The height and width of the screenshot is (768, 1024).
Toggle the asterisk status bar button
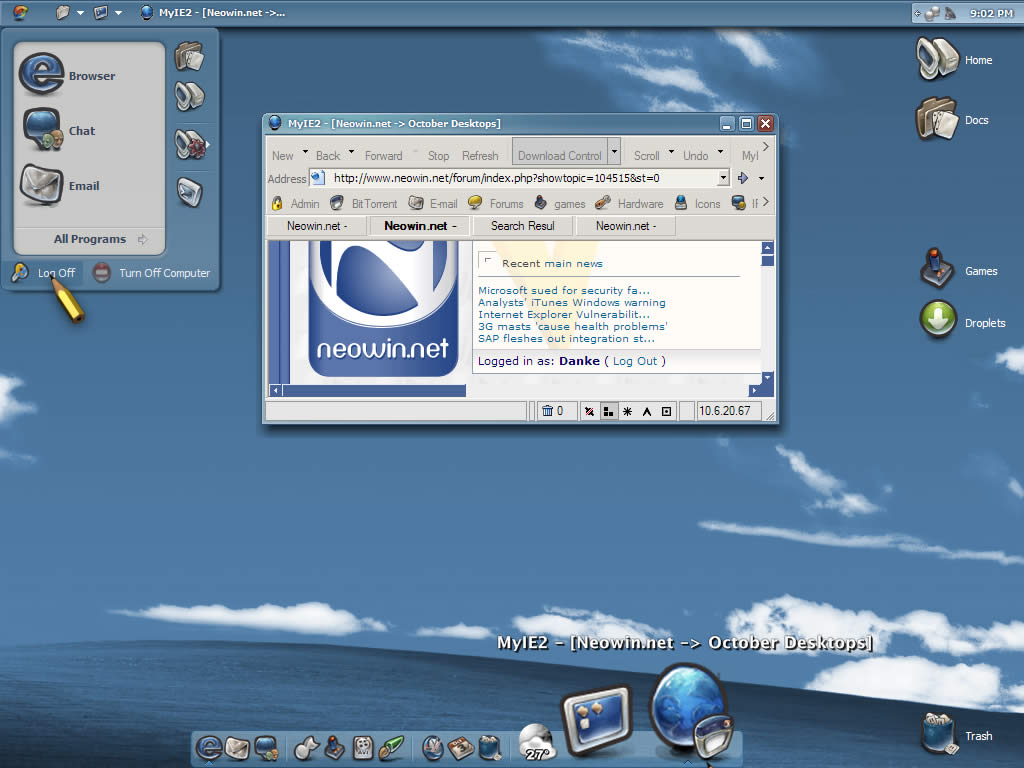627,411
